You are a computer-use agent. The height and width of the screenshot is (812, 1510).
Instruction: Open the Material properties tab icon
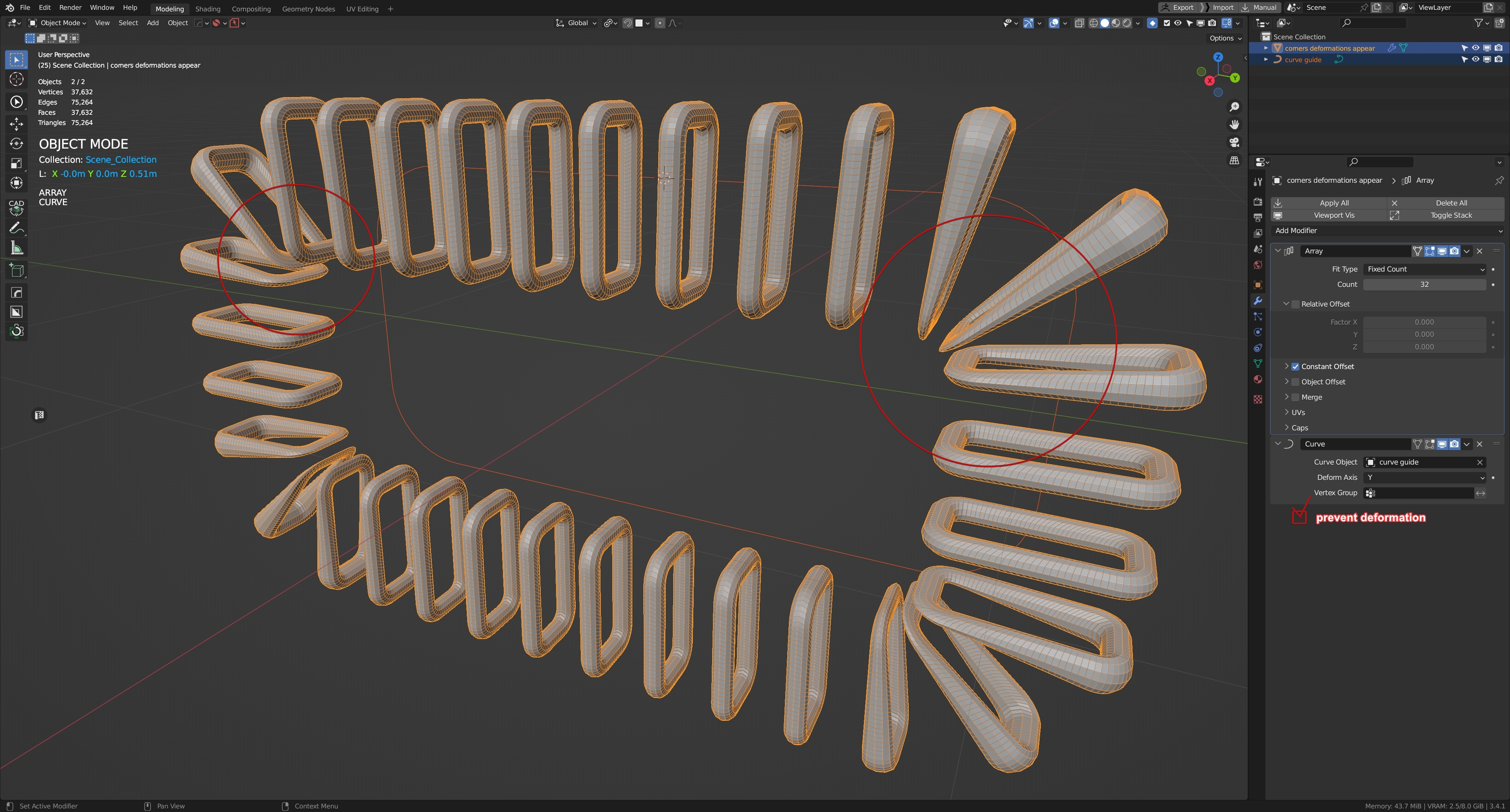pos(1258,380)
